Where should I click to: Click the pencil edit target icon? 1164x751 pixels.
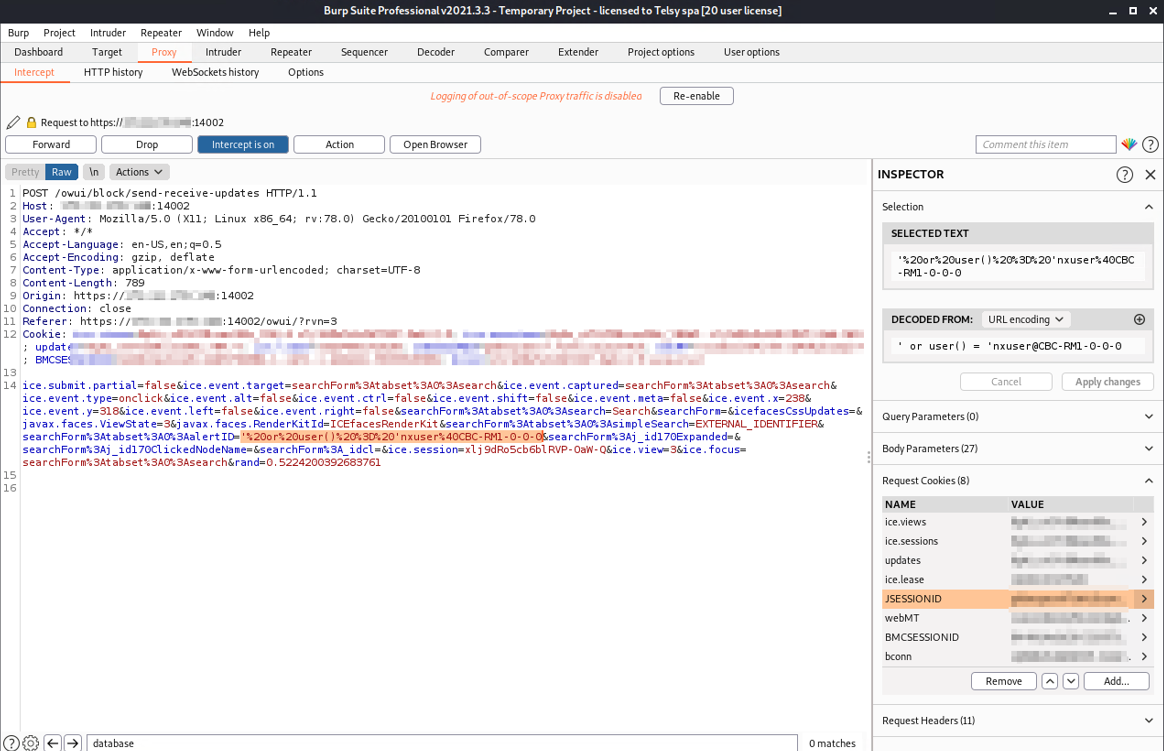pyautogui.click(x=13, y=122)
